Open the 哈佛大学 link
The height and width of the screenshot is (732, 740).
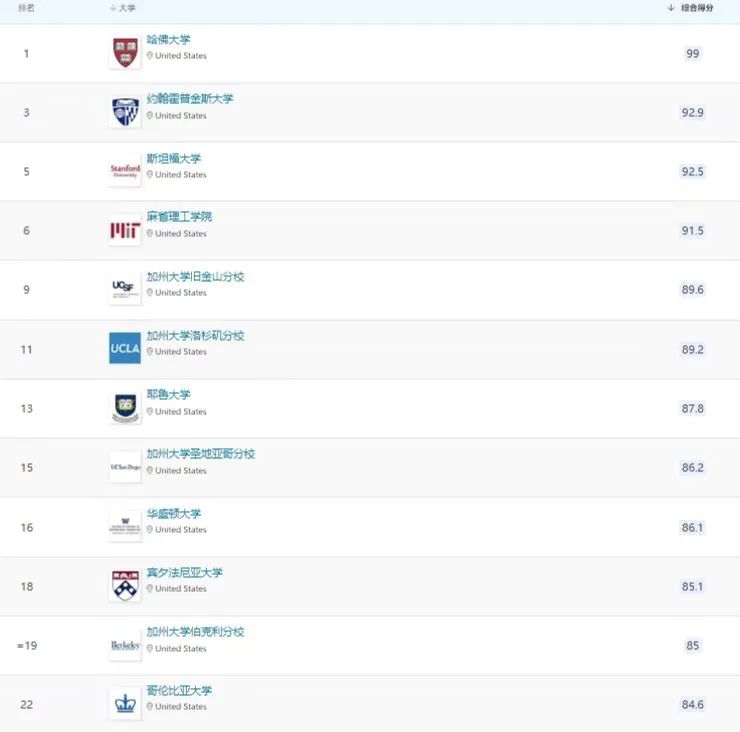(x=168, y=40)
